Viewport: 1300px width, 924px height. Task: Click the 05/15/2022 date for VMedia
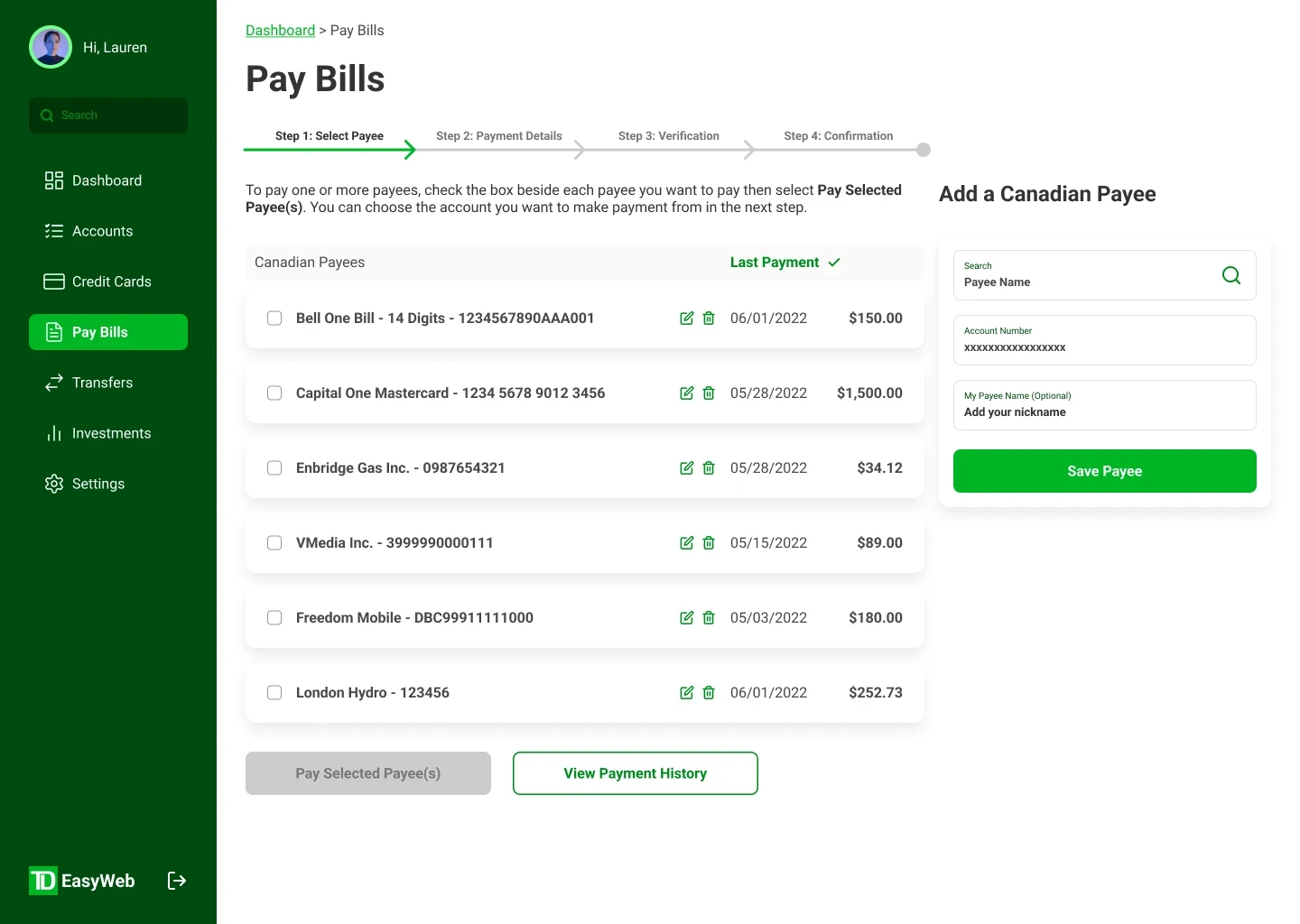click(x=769, y=543)
